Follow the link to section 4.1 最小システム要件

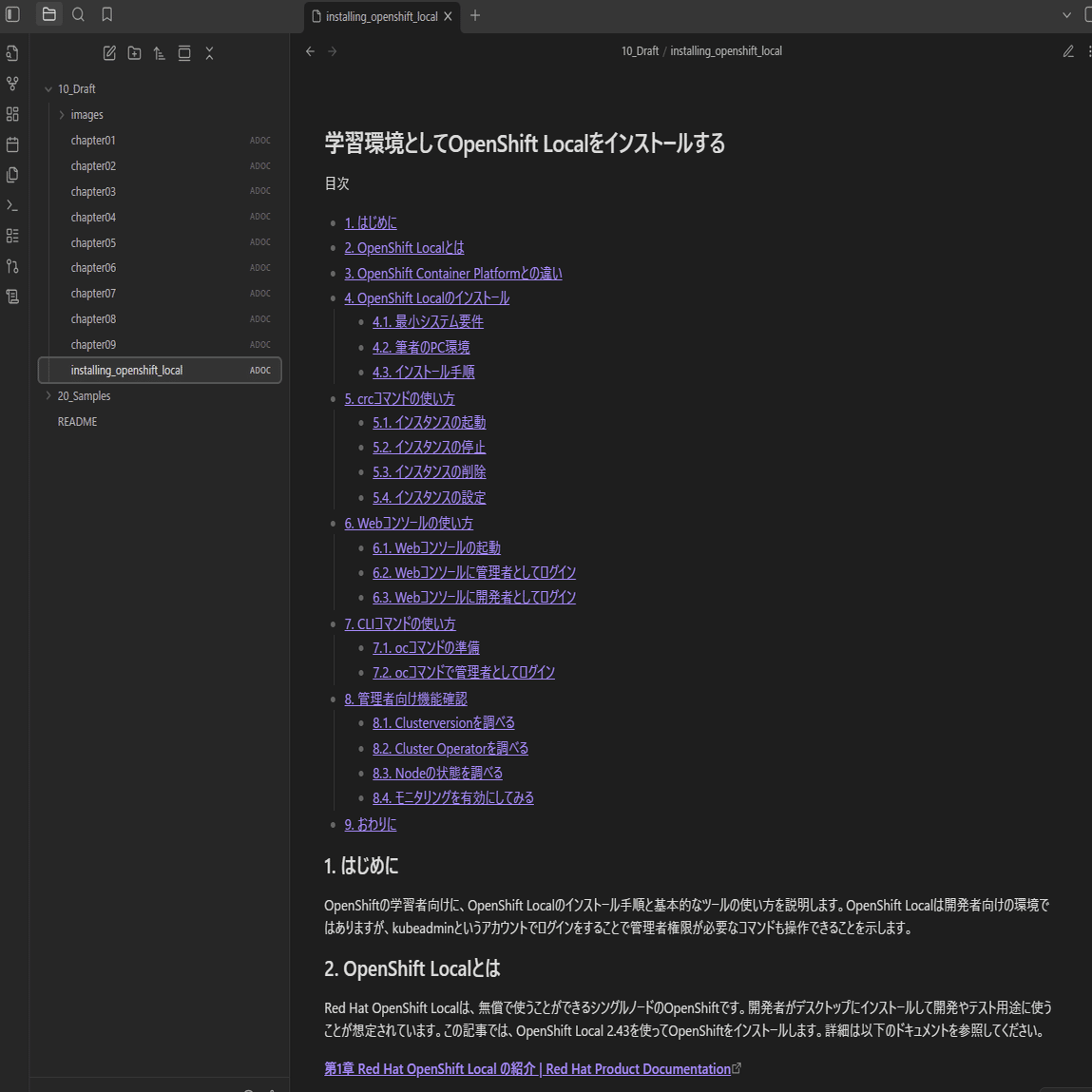click(x=428, y=321)
